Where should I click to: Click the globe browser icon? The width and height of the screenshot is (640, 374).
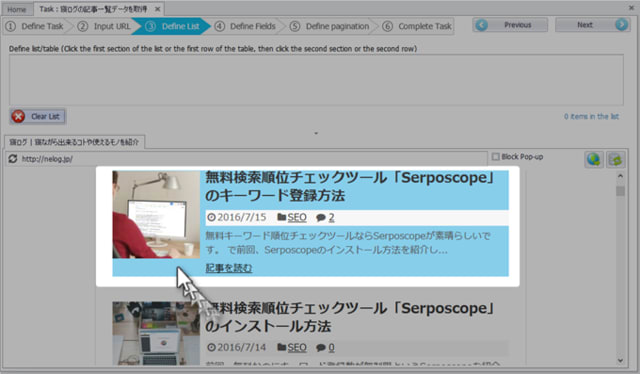pos(593,159)
